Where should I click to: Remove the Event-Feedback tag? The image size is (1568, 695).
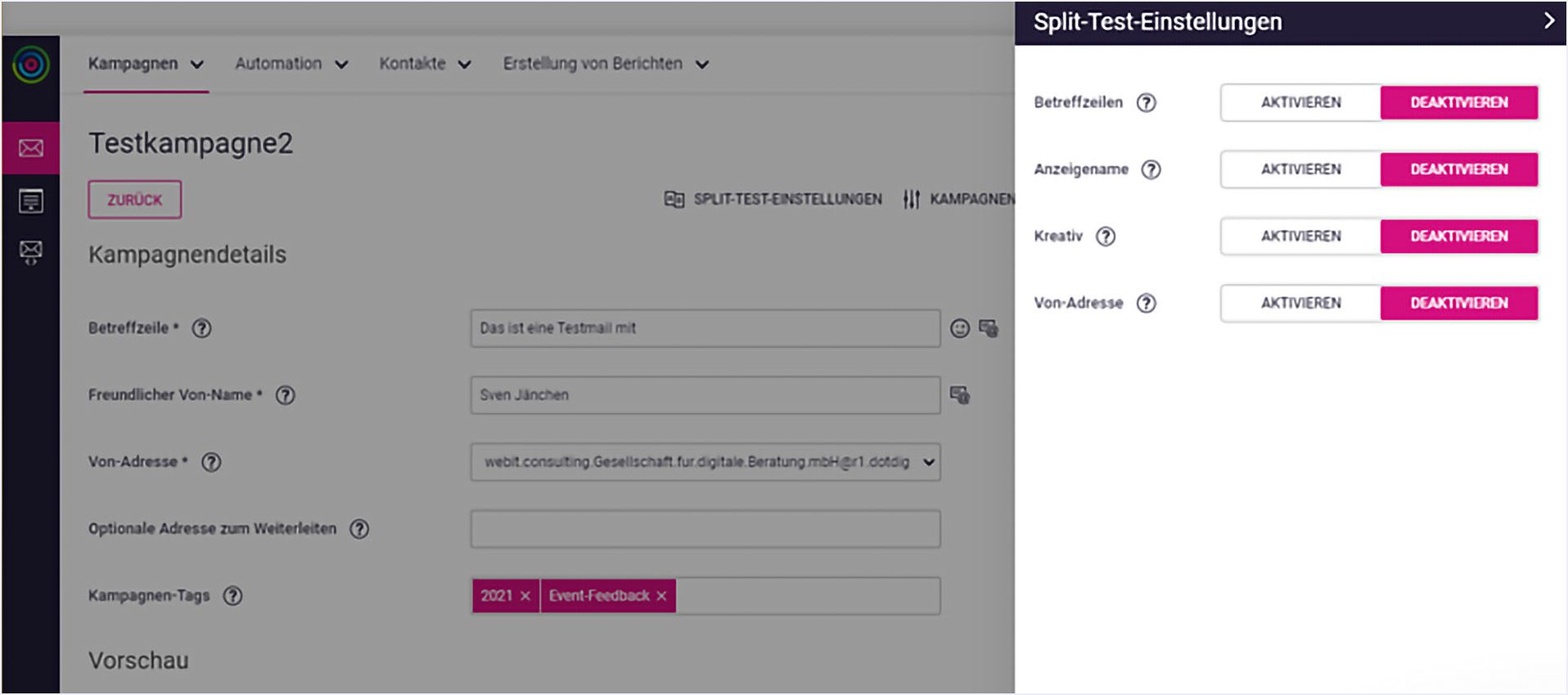pyautogui.click(x=661, y=596)
